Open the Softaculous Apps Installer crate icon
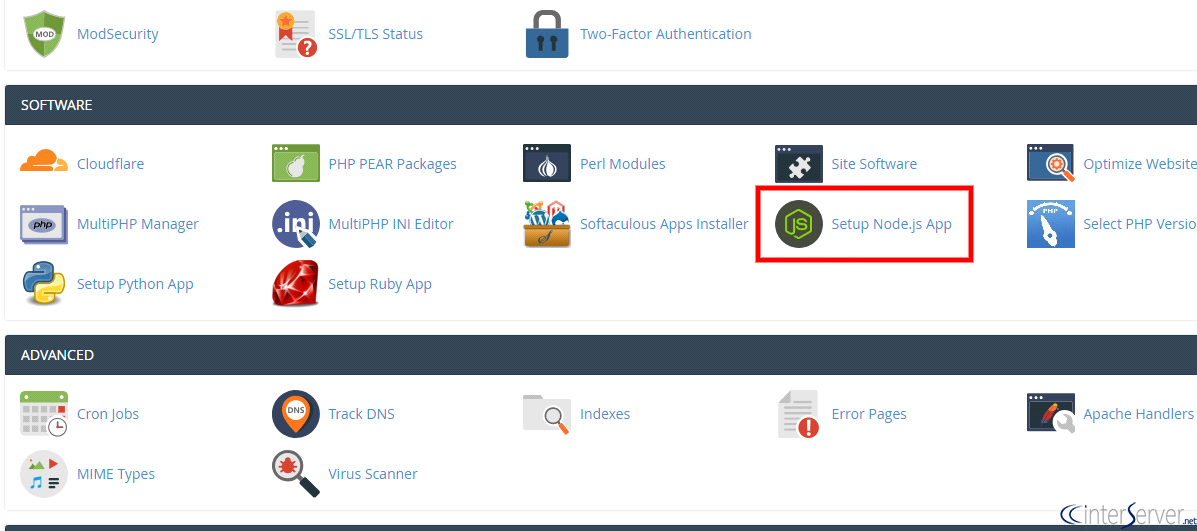This screenshot has width=1197, height=531. click(547, 224)
